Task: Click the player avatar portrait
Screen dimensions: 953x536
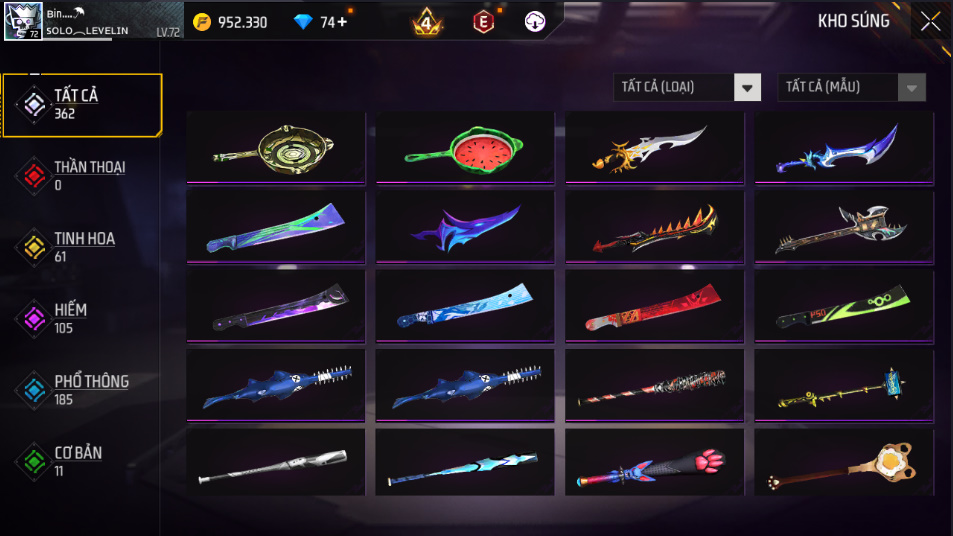Action: tap(24, 21)
